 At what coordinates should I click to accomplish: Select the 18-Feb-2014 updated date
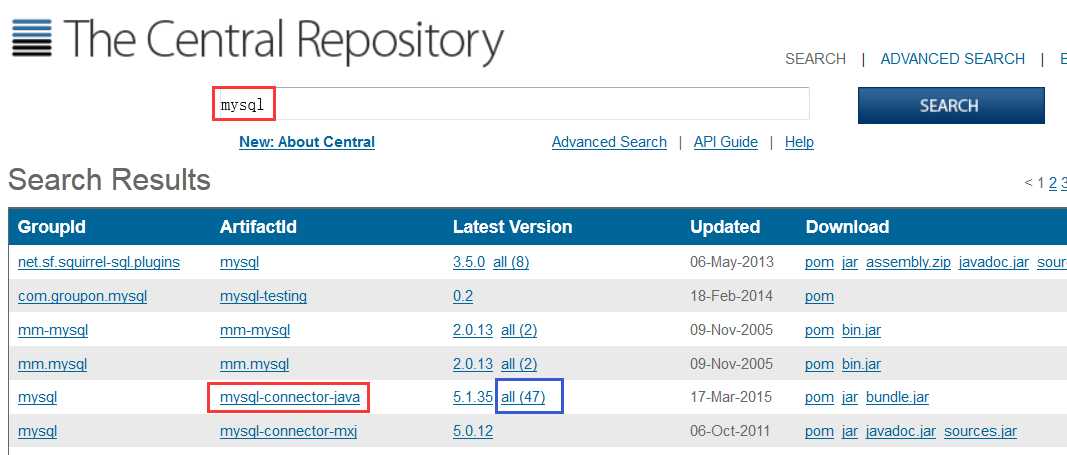pyautogui.click(x=732, y=296)
